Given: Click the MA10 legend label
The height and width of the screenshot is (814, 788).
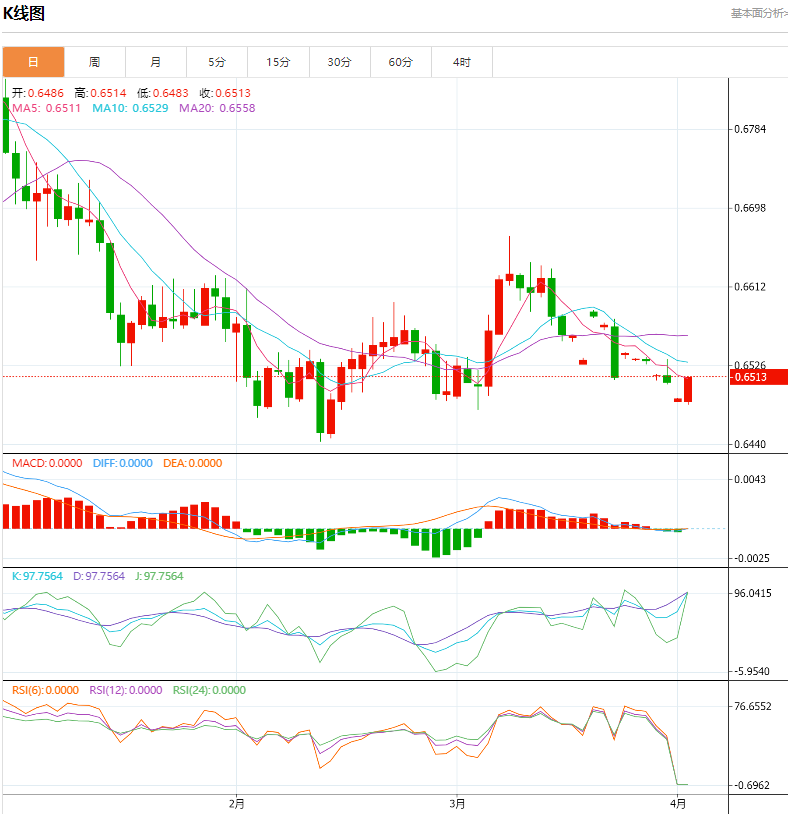Looking at the screenshot, I should click(x=129, y=107).
